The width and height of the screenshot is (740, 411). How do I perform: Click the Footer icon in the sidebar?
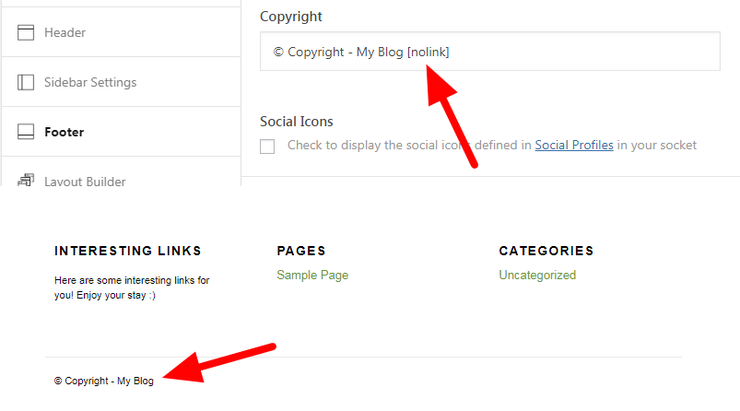pos(26,131)
